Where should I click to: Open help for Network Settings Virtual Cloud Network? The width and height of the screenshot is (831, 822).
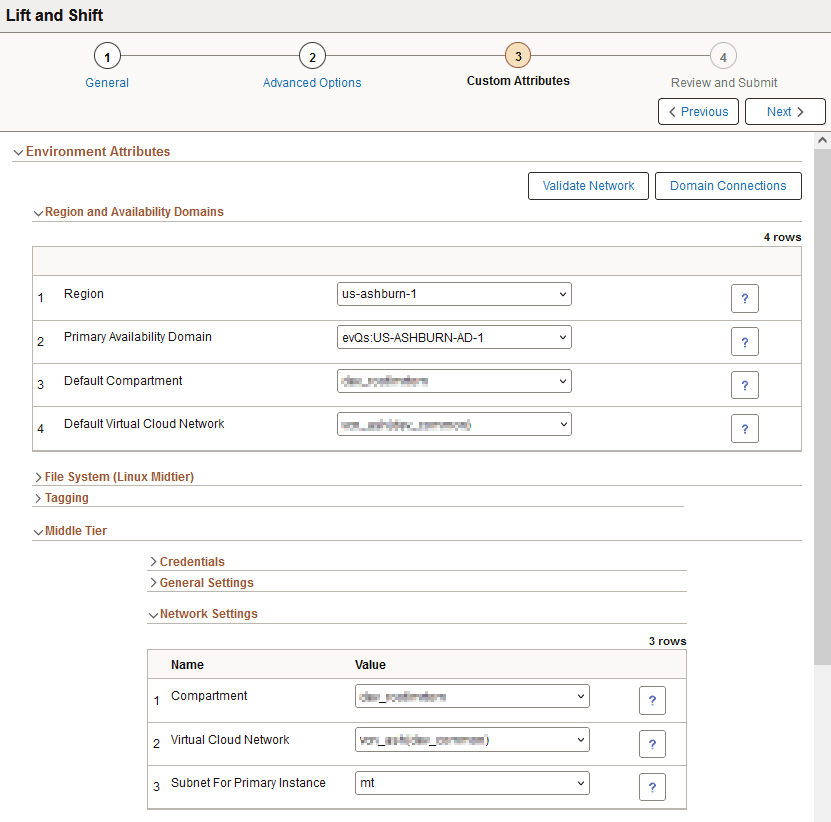[652, 744]
